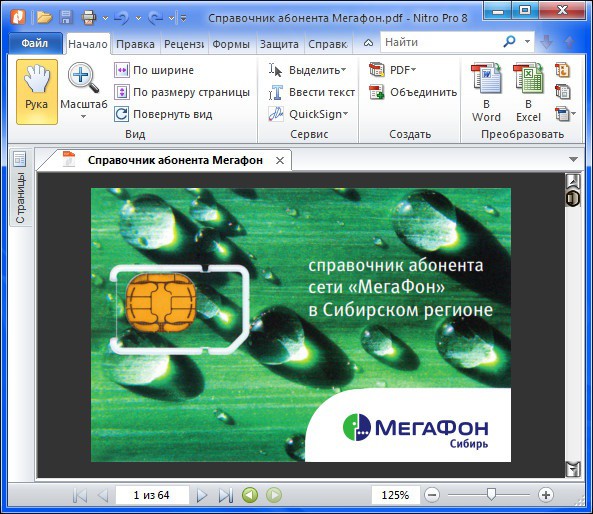Open QuickSign dropdown
This screenshot has width=593, height=514.
[x=345, y=114]
